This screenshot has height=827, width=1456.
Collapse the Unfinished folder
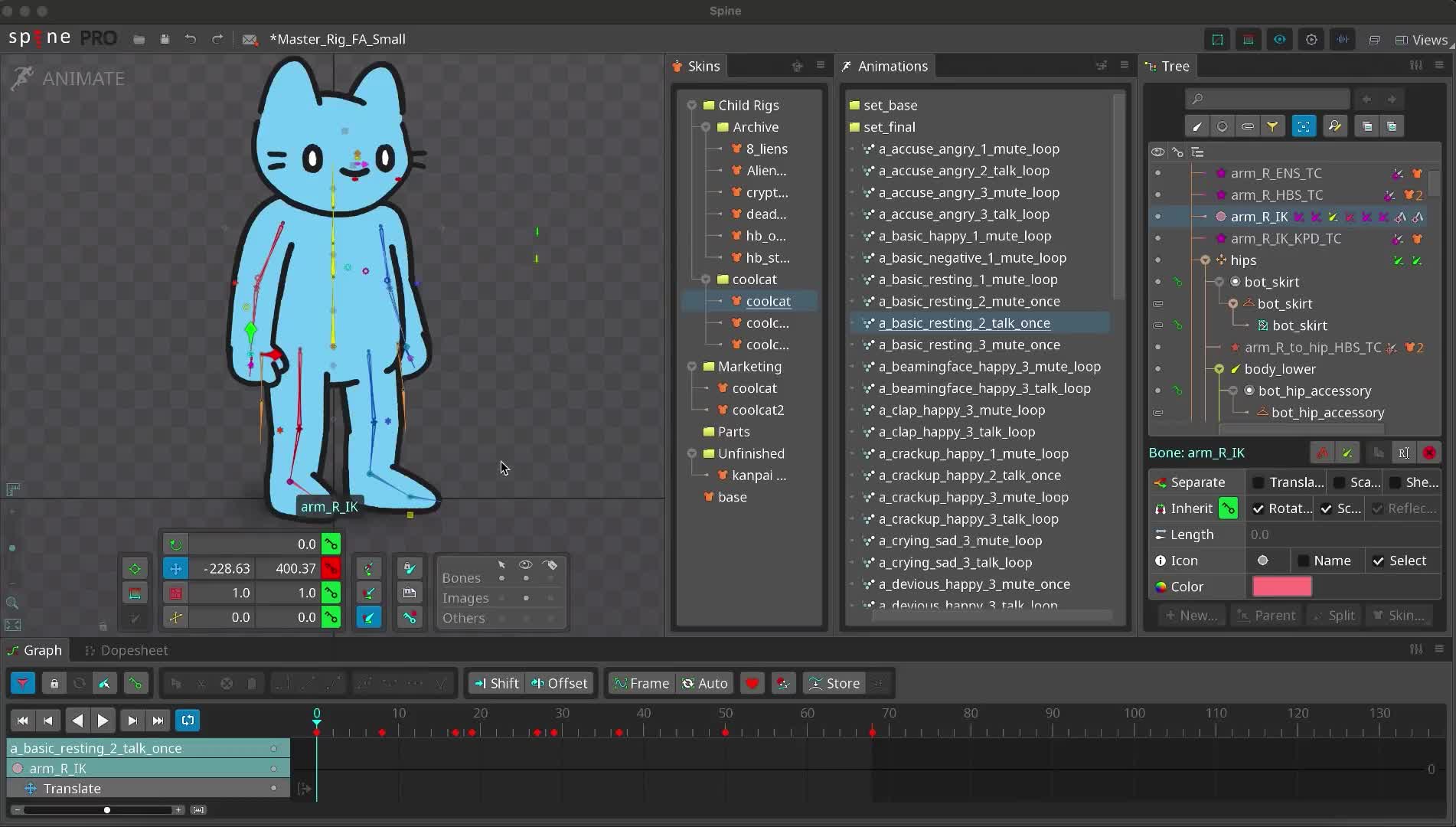click(692, 454)
